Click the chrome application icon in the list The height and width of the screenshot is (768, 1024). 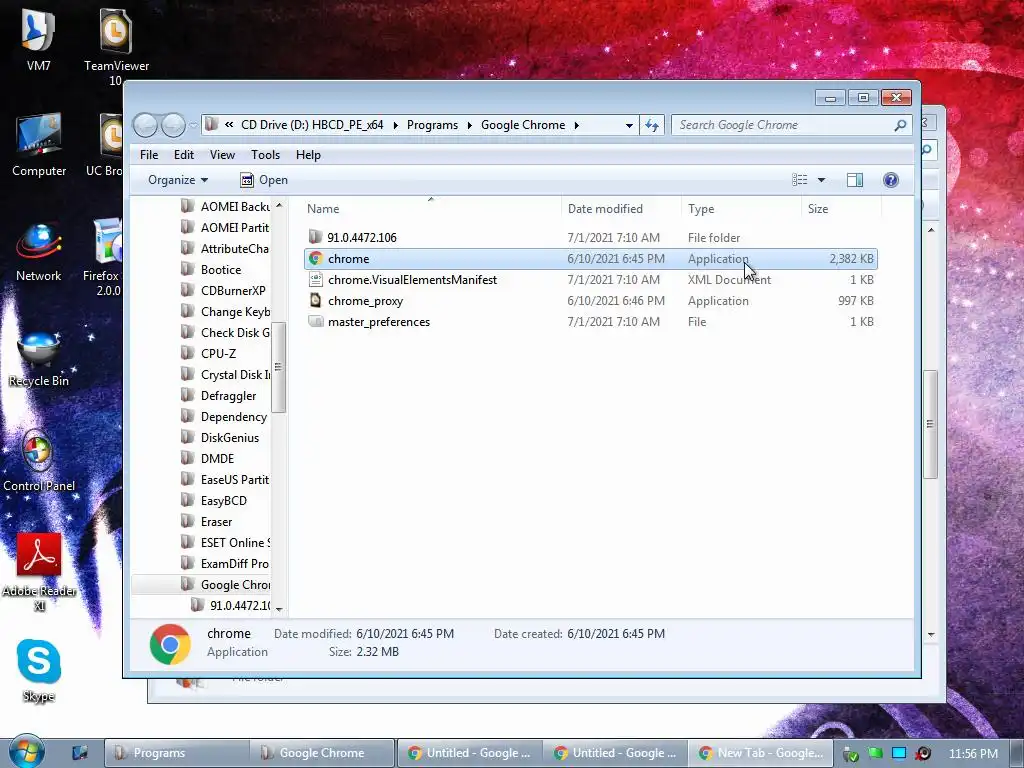pos(315,259)
